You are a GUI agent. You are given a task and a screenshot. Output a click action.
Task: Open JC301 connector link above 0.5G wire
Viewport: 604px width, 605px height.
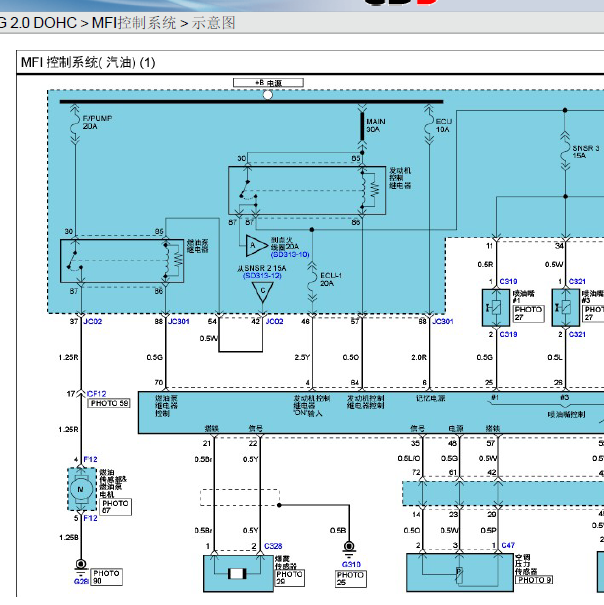point(179,321)
